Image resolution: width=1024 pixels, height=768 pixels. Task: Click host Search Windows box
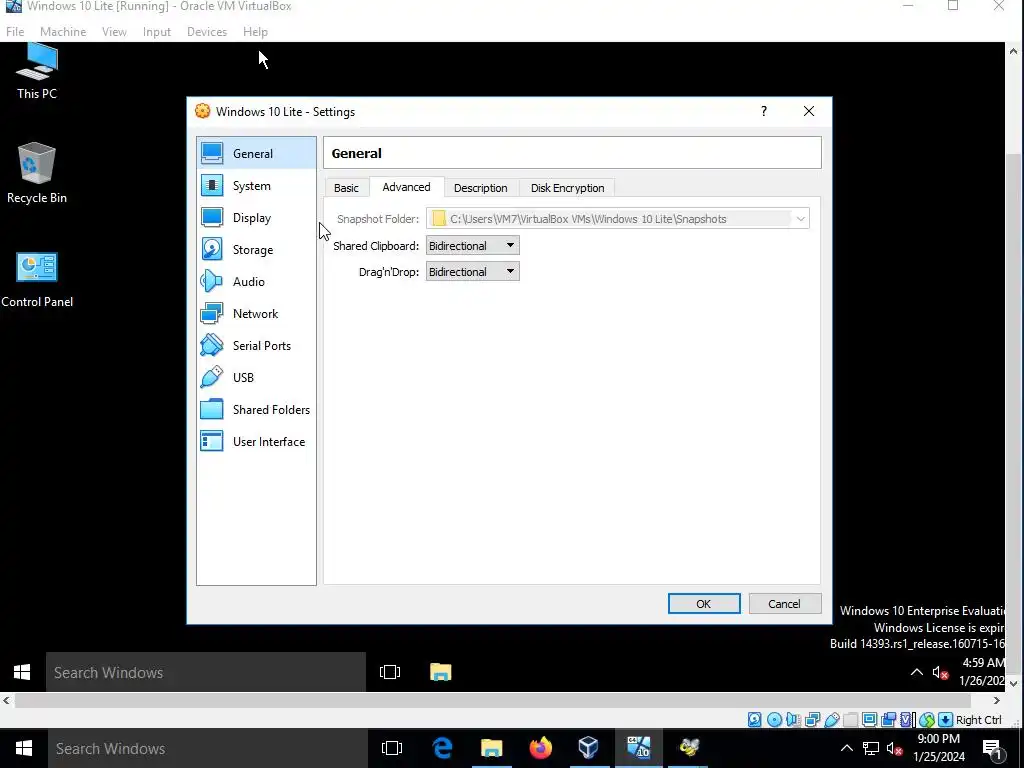pos(208,748)
